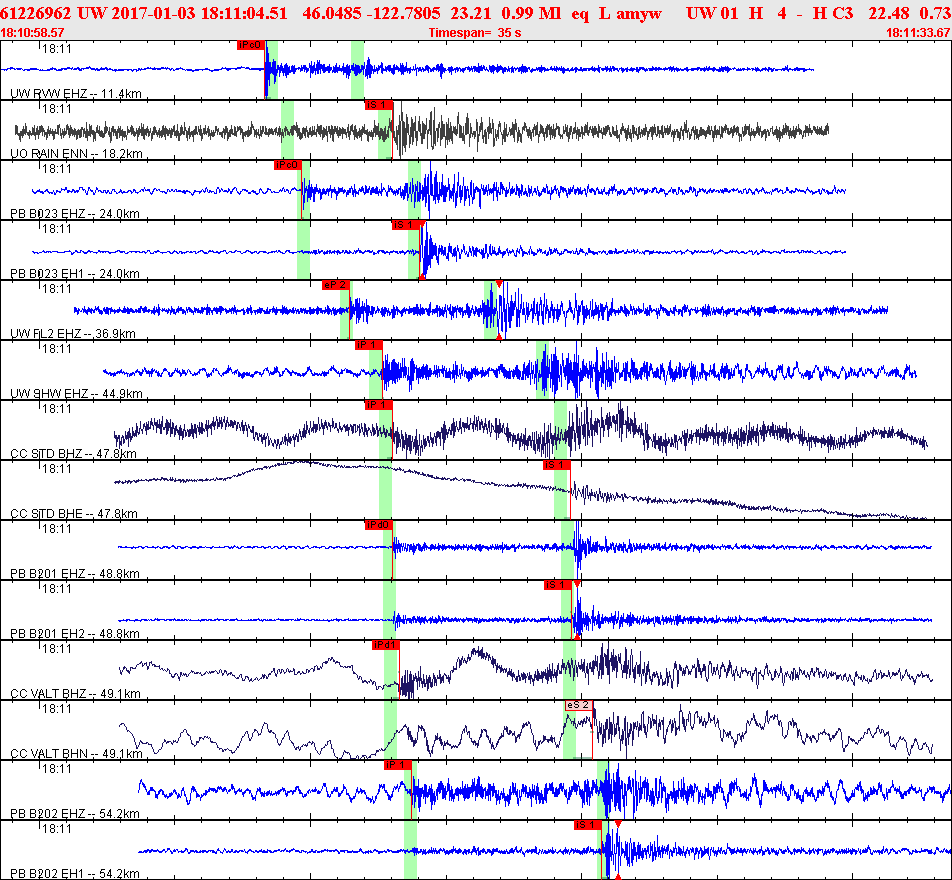Select the eS 2 pick flag on CC VALT BHN
Screen dimensions: 952x880
[579, 705]
